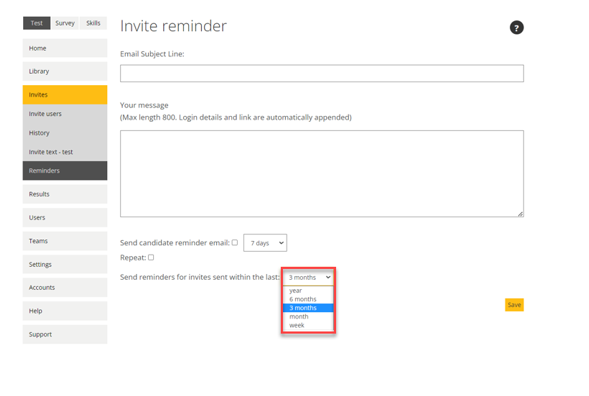Open Support in the sidebar
Screen dimensions: 589x396
point(65,334)
